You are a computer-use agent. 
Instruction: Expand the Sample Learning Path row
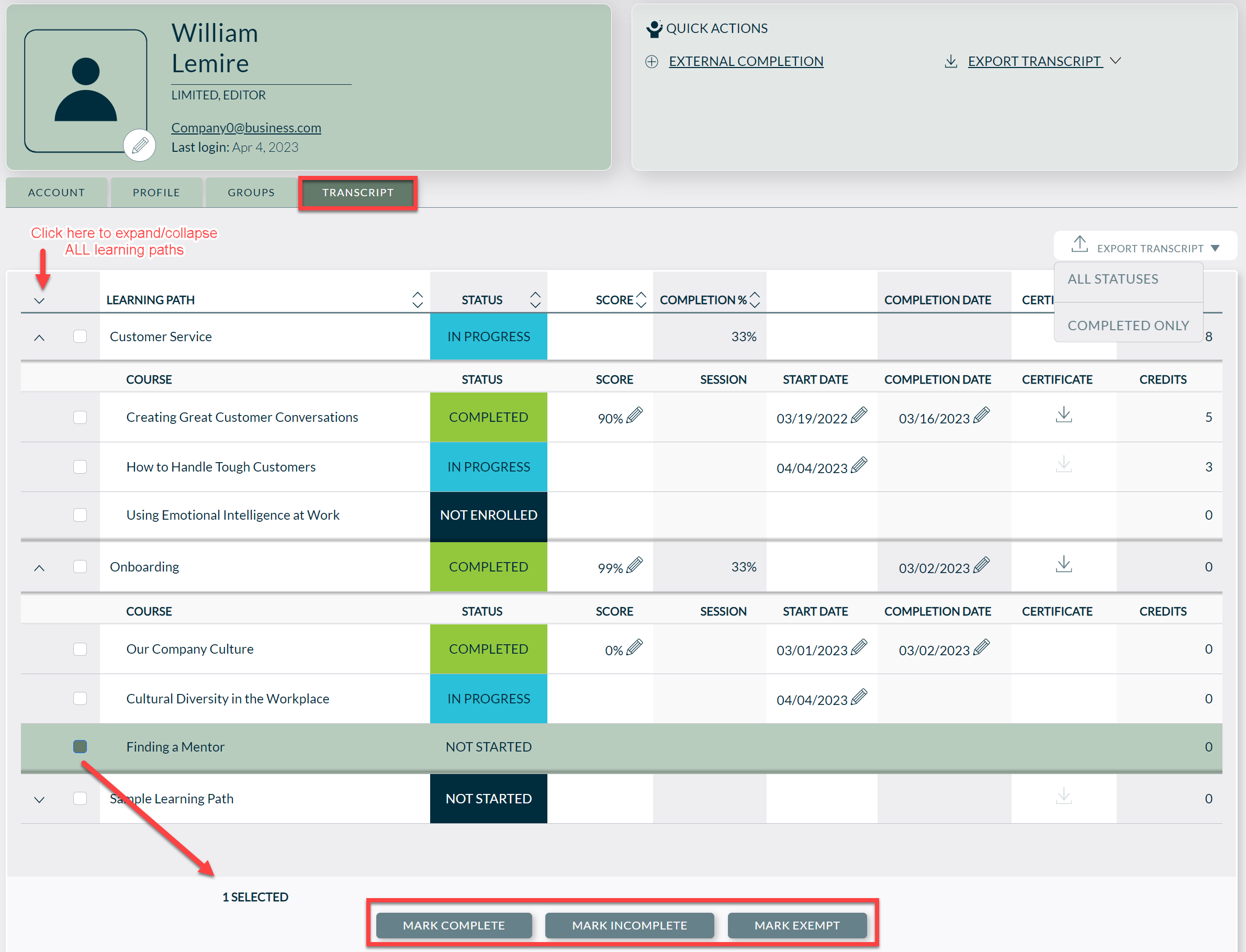click(39, 800)
